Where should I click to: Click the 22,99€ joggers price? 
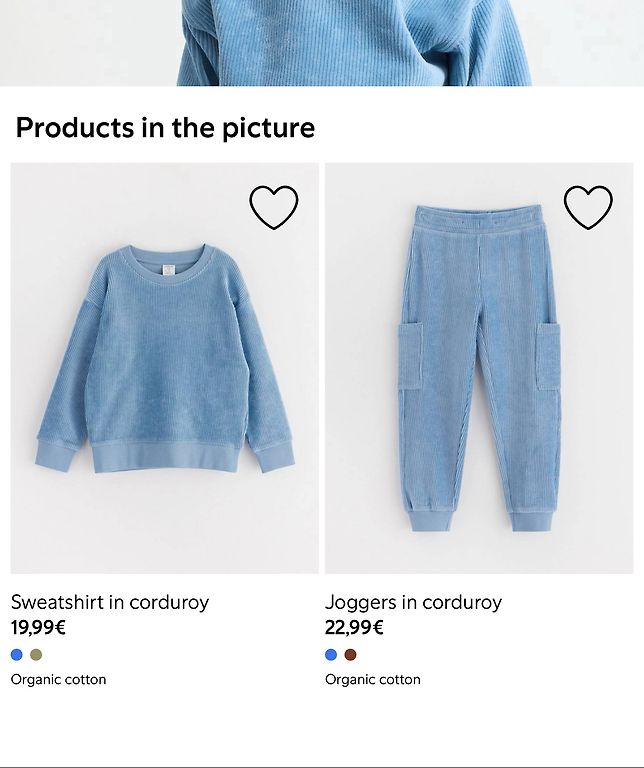coord(354,627)
